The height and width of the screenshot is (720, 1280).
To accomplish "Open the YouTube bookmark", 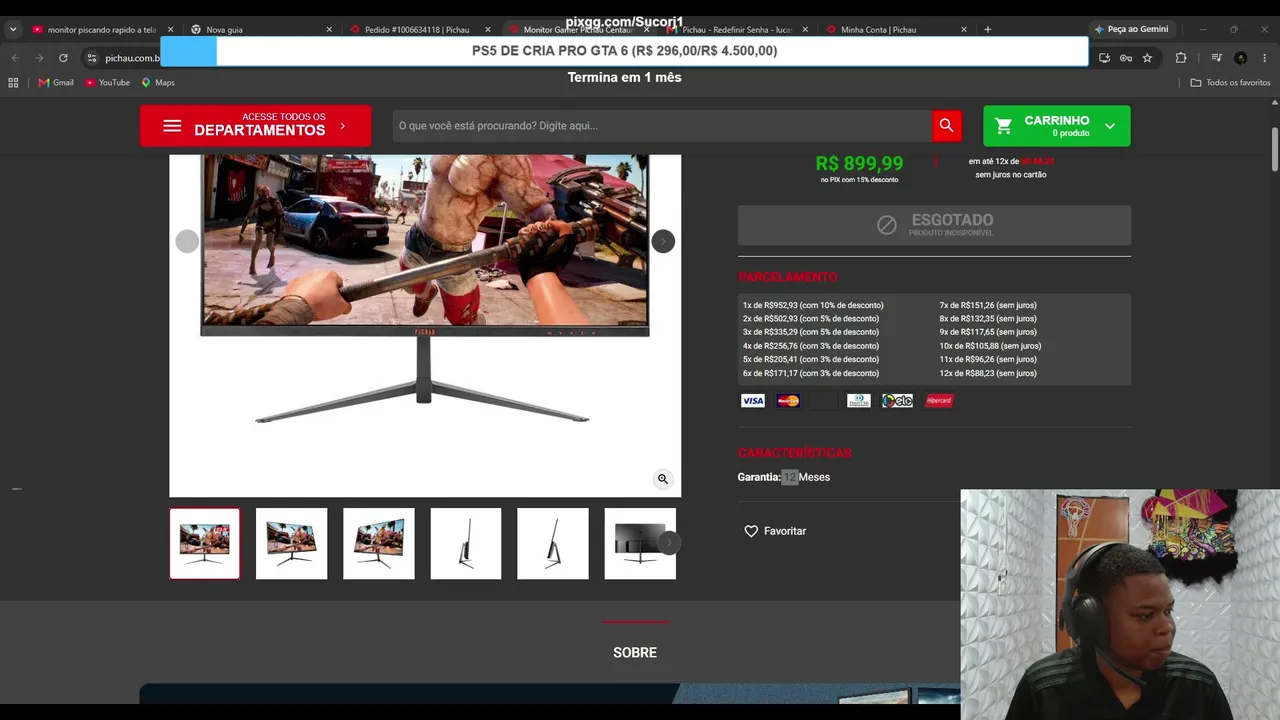I will coord(108,83).
